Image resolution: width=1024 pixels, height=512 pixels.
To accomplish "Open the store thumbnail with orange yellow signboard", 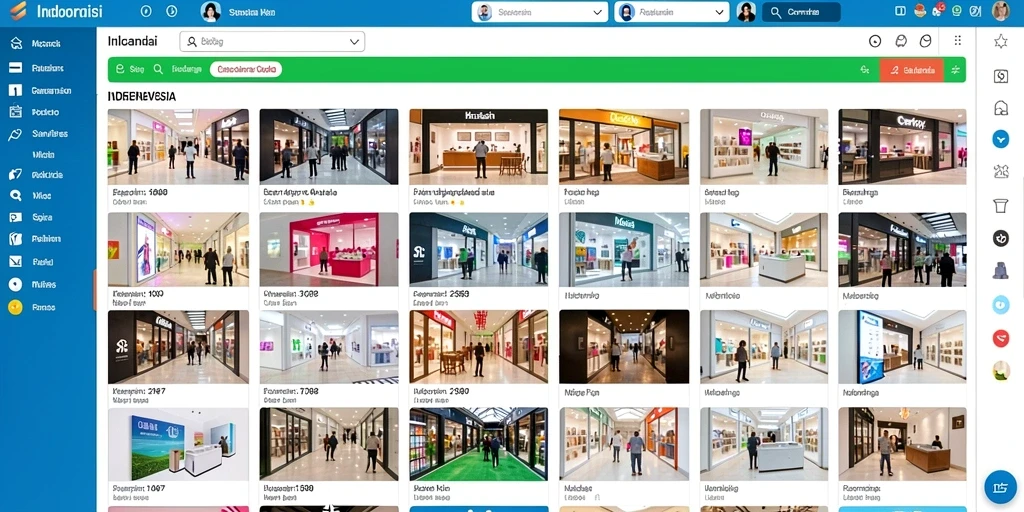I will (x=624, y=146).
